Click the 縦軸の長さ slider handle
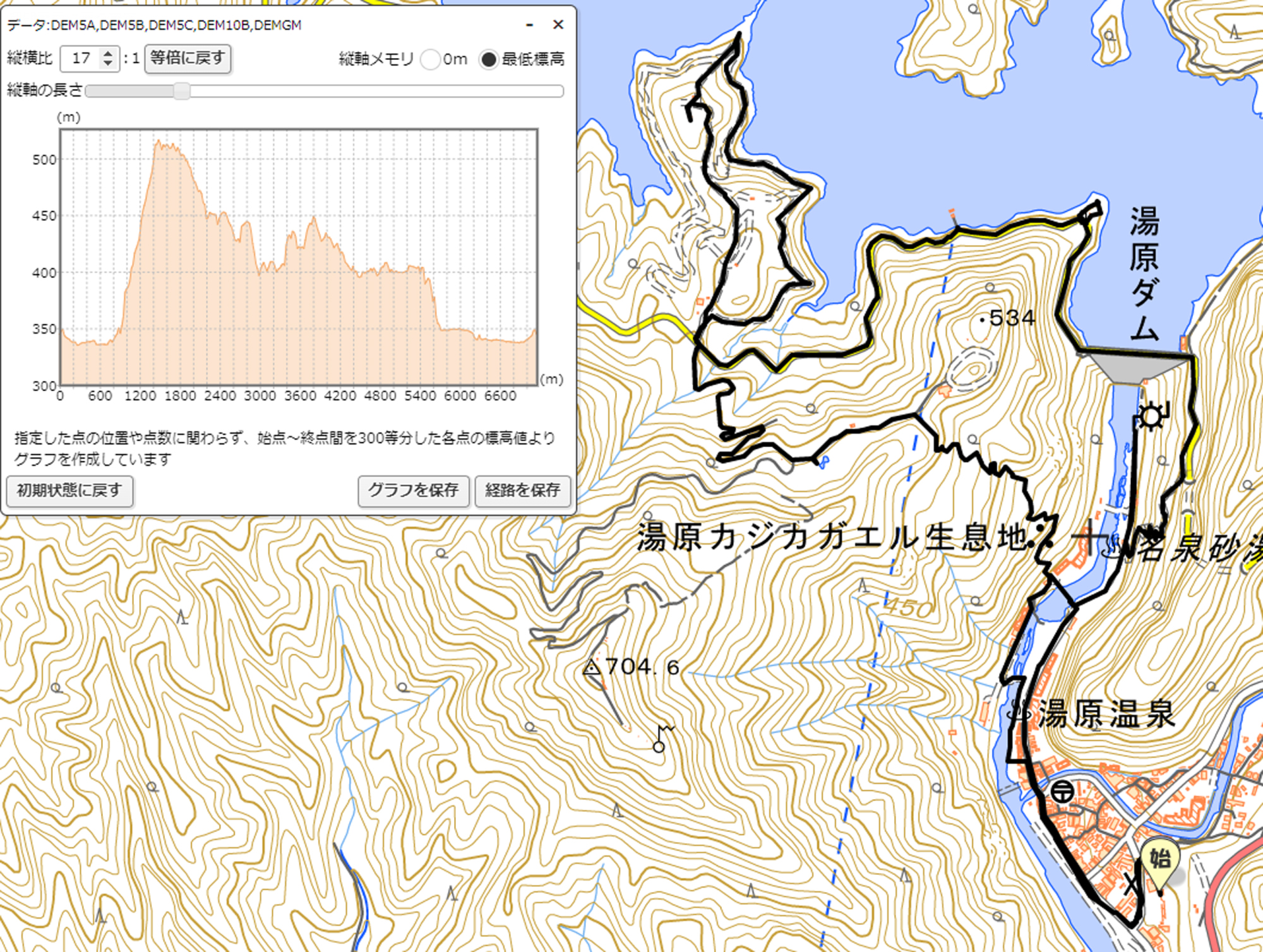 tap(182, 91)
